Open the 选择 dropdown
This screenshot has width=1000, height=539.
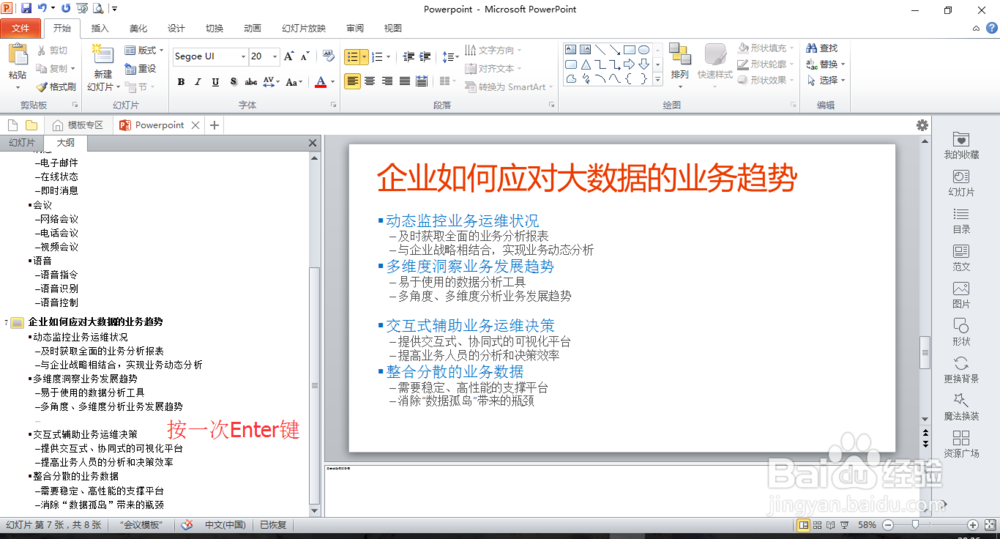click(x=825, y=80)
